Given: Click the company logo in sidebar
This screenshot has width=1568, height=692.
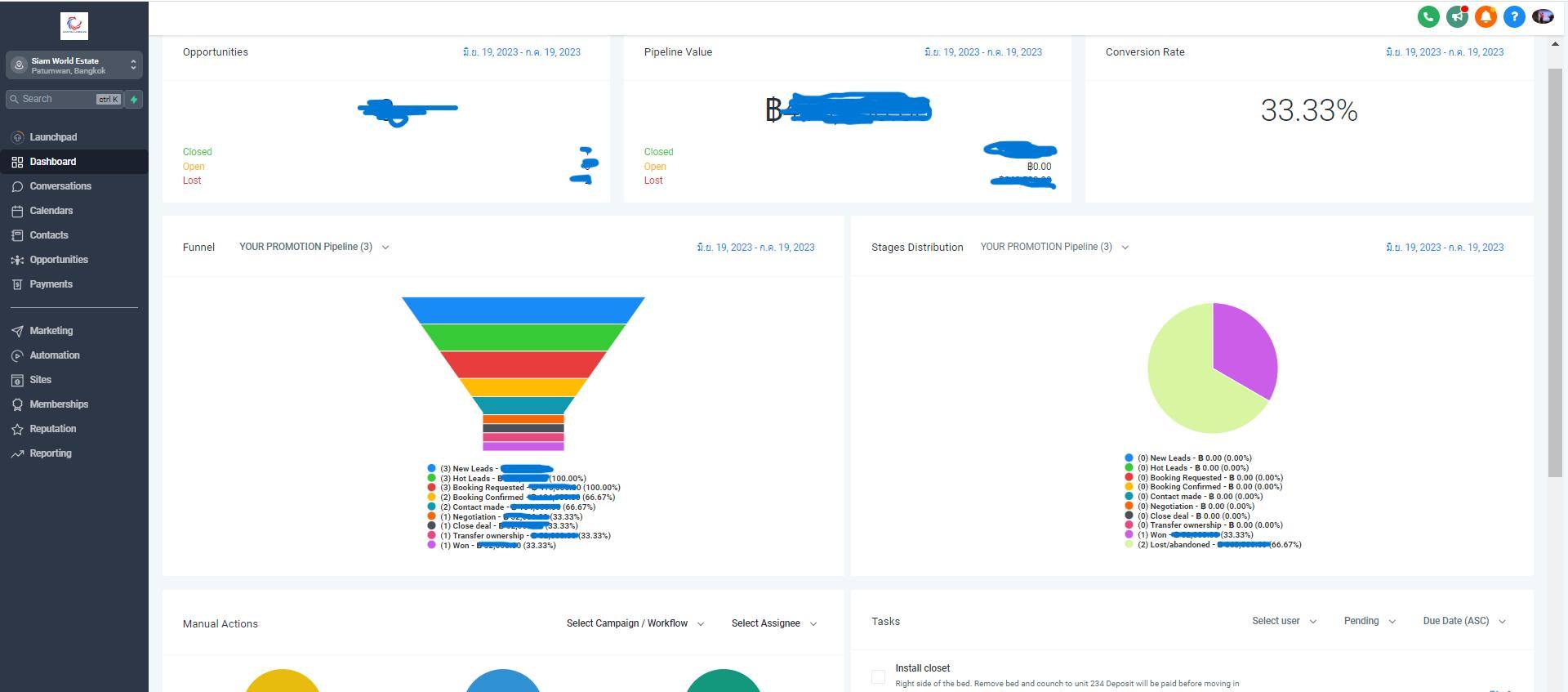Looking at the screenshot, I should click(74, 26).
